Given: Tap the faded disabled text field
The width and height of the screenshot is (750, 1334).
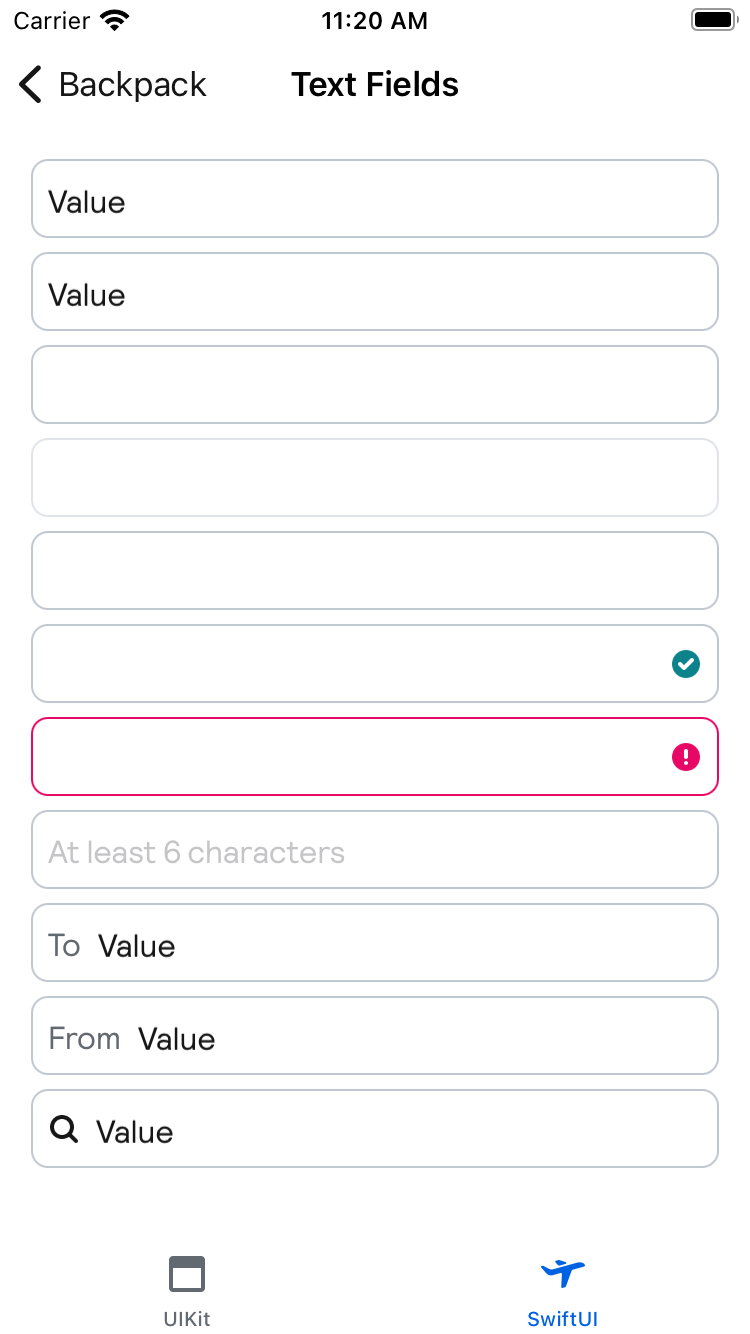Looking at the screenshot, I should pos(375,478).
